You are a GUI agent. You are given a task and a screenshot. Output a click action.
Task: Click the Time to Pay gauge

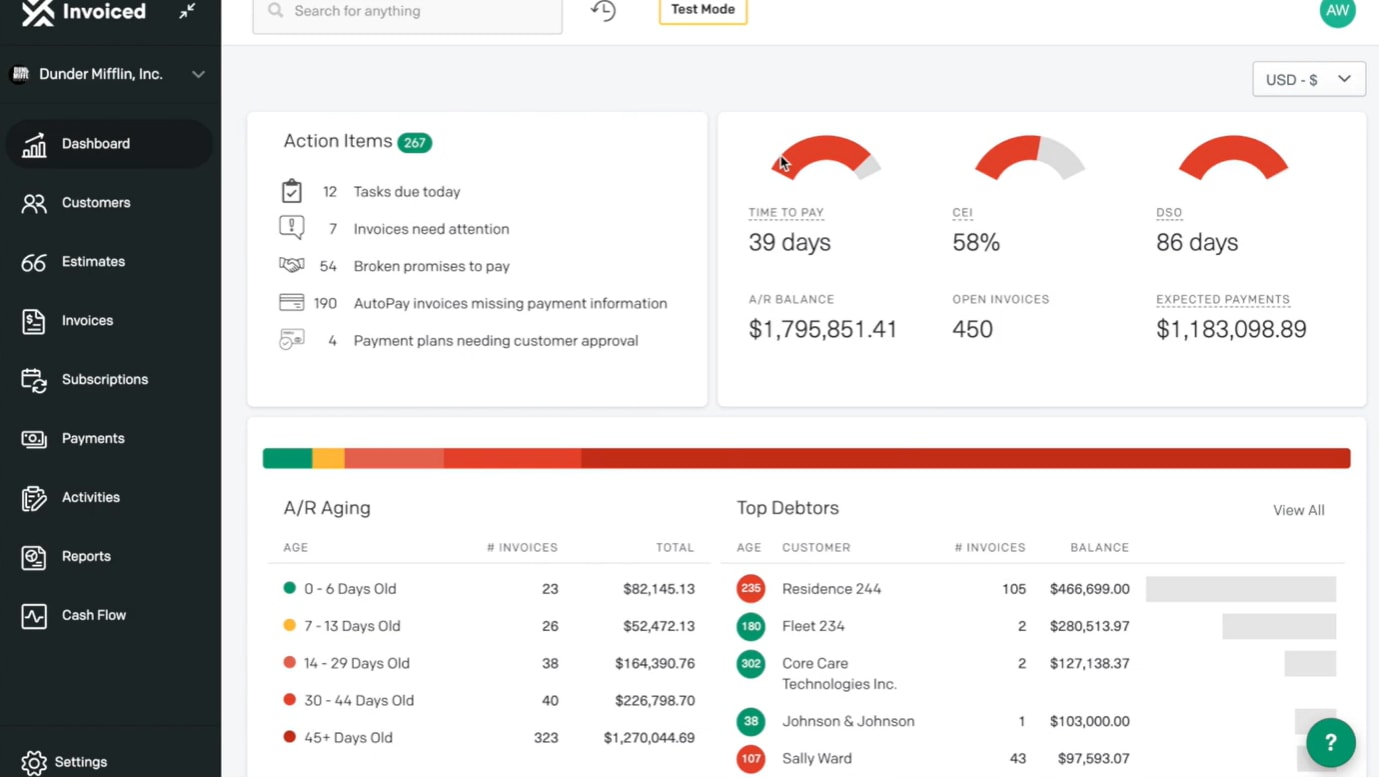click(826, 156)
